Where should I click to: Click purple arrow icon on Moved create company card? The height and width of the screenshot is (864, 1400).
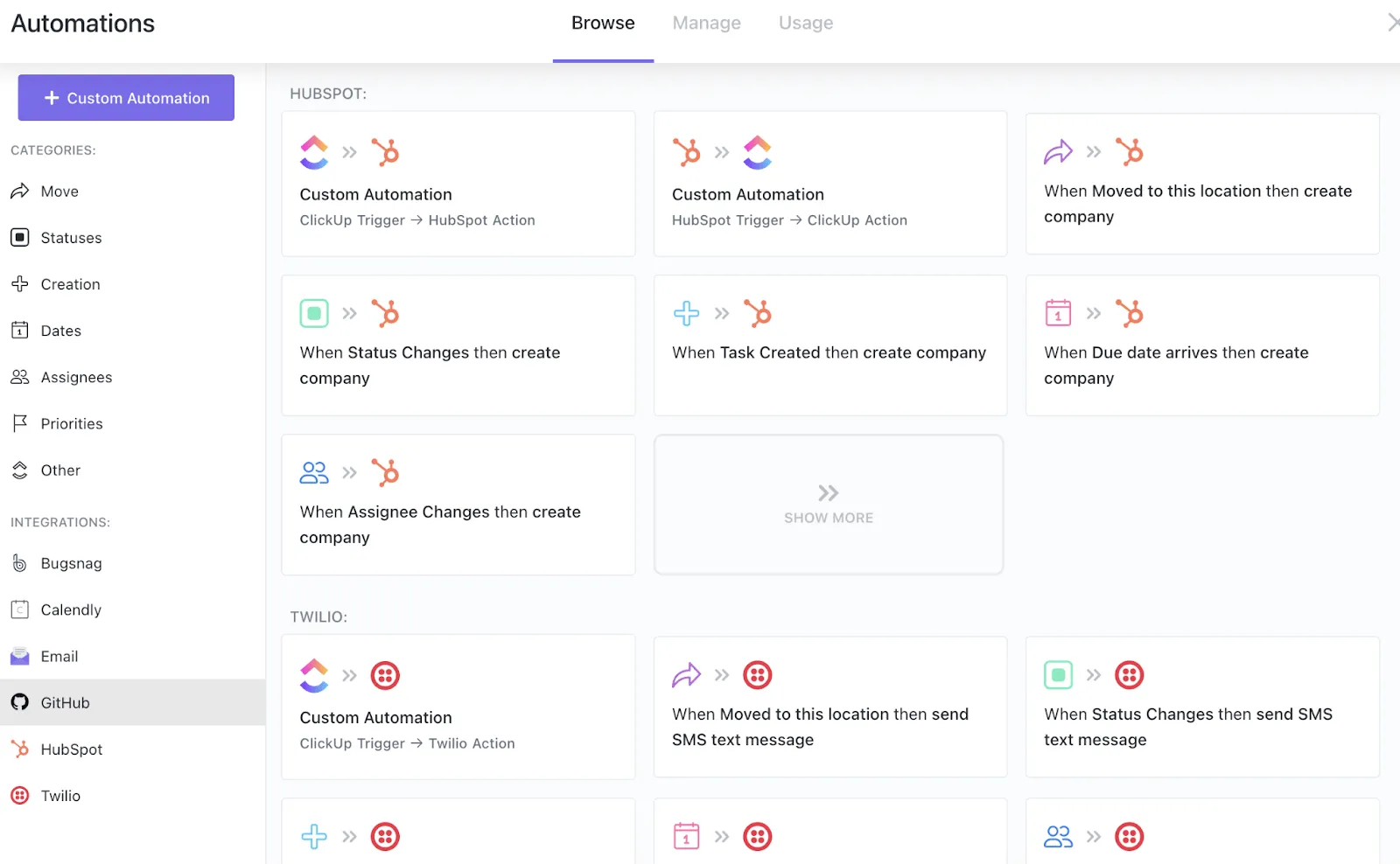(1059, 151)
